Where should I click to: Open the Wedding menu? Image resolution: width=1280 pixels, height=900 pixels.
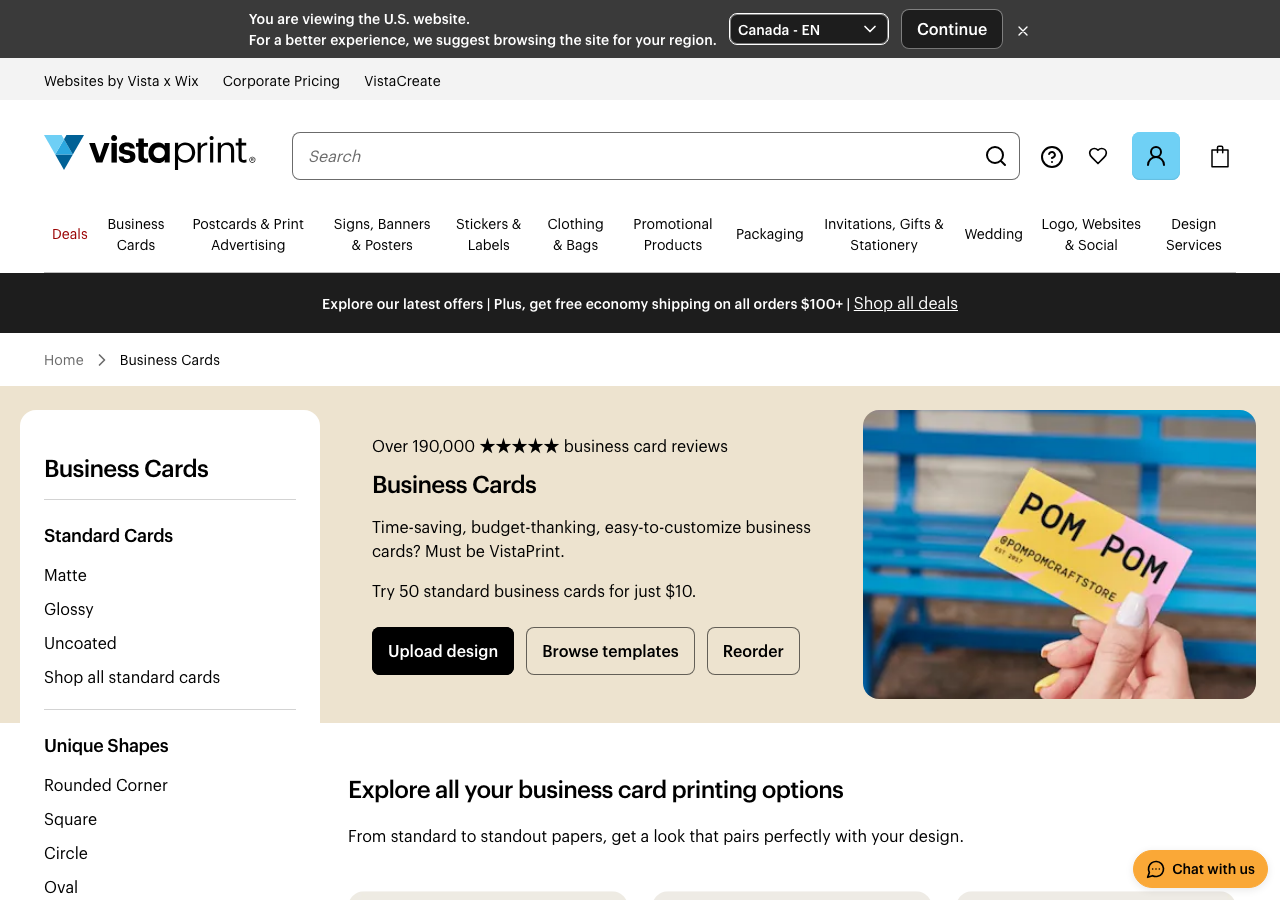click(x=994, y=234)
